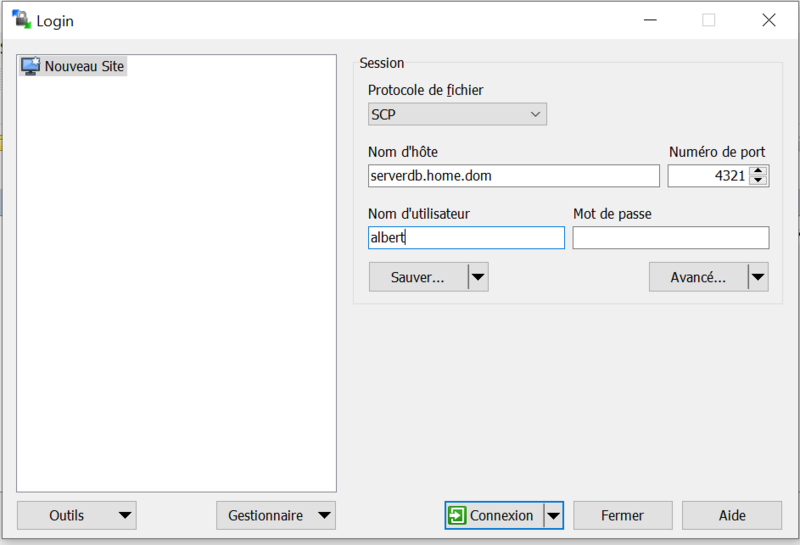
Task: Click into the Nom d'hôte field
Action: coord(514,176)
